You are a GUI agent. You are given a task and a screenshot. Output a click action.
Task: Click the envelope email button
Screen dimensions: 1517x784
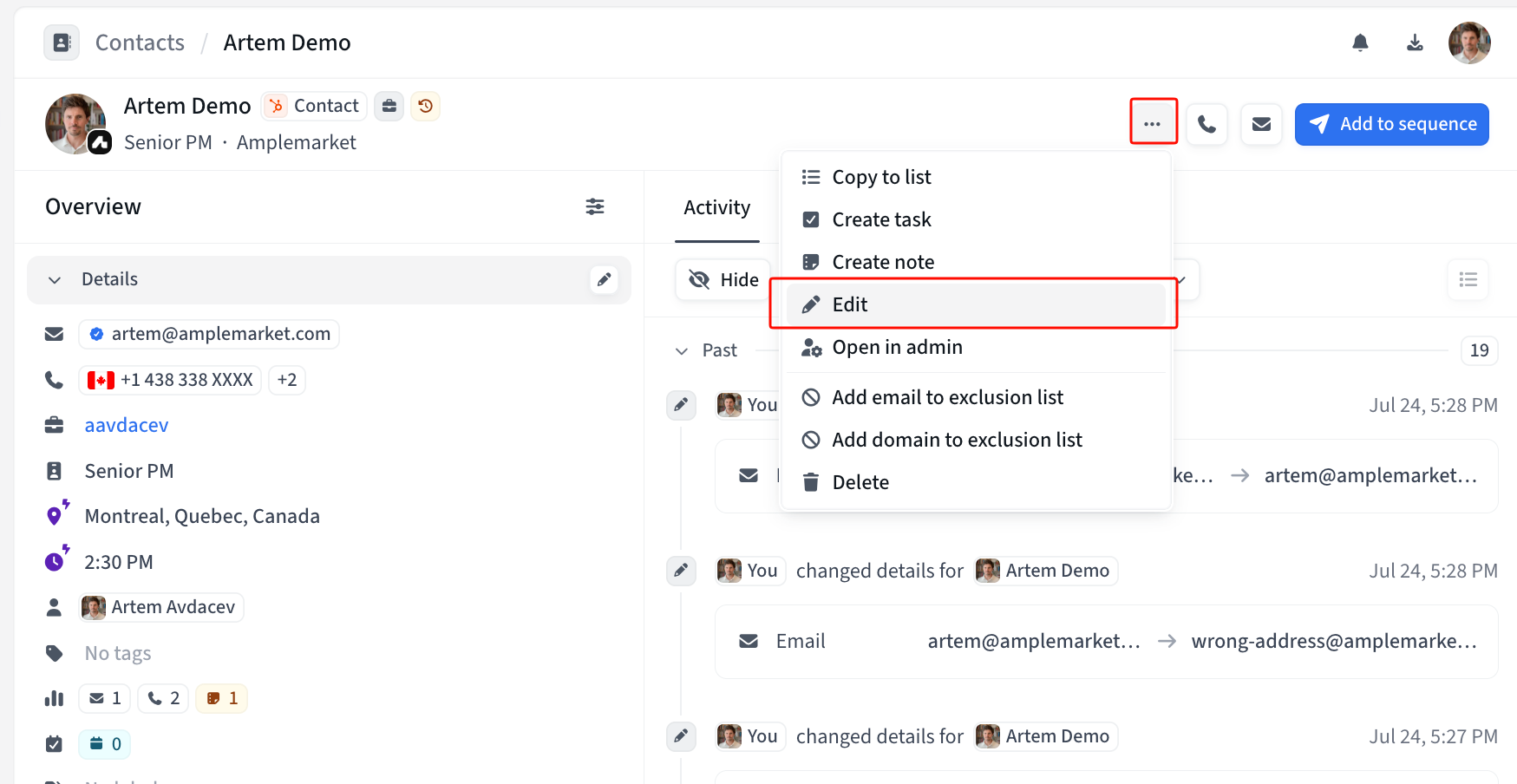click(x=1261, y=124)
